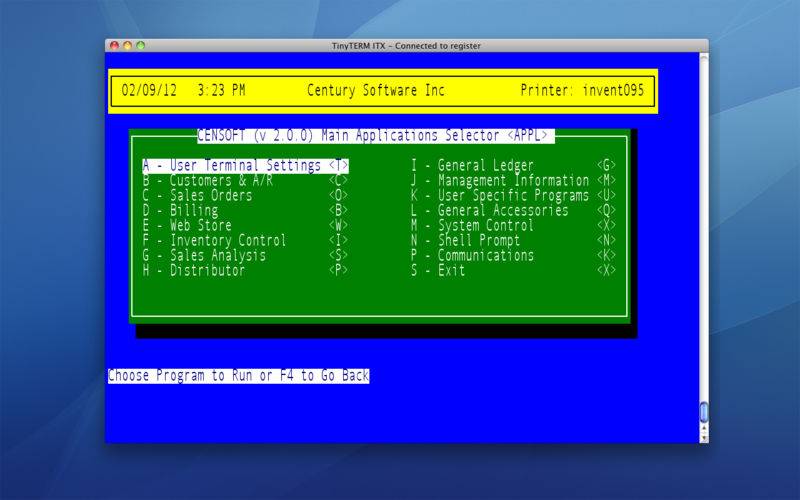Launch the Shell Prompt entry
800x500 pixels.
[x=513, y=240]
